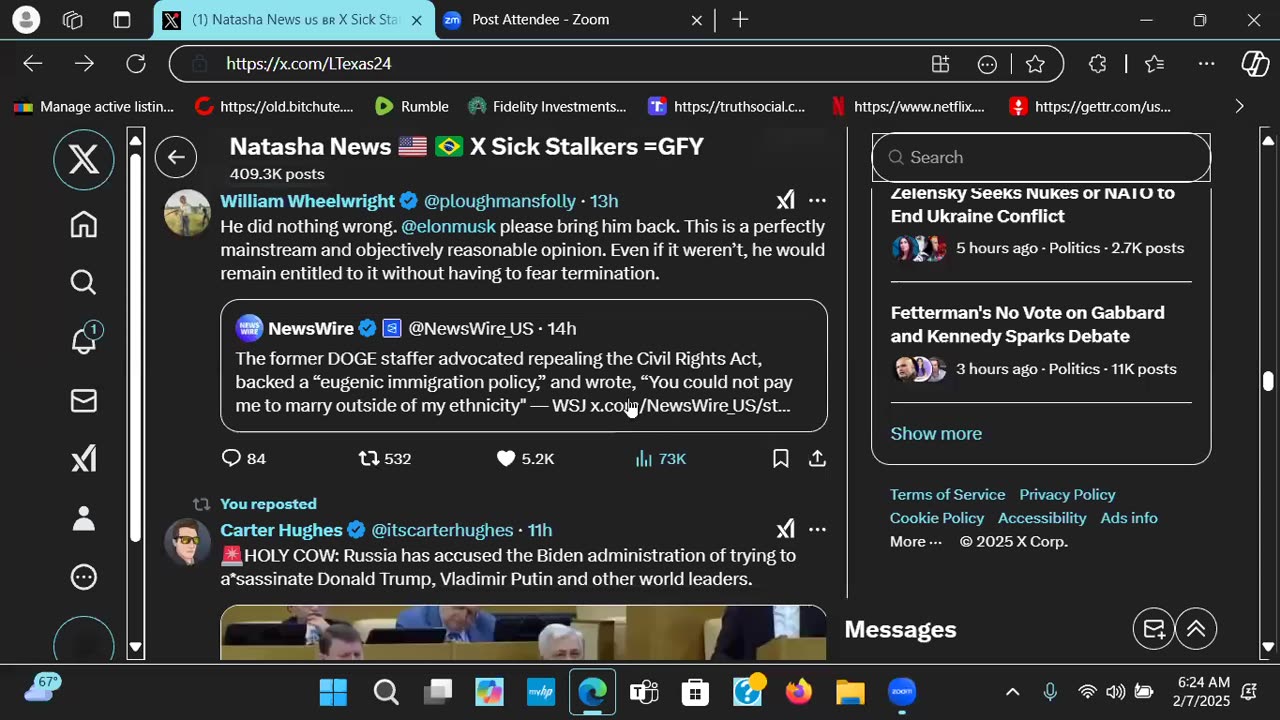1280x720 pixels.
Task: Compose new message in Messages drawer
Action: [x=1154, y=629]
